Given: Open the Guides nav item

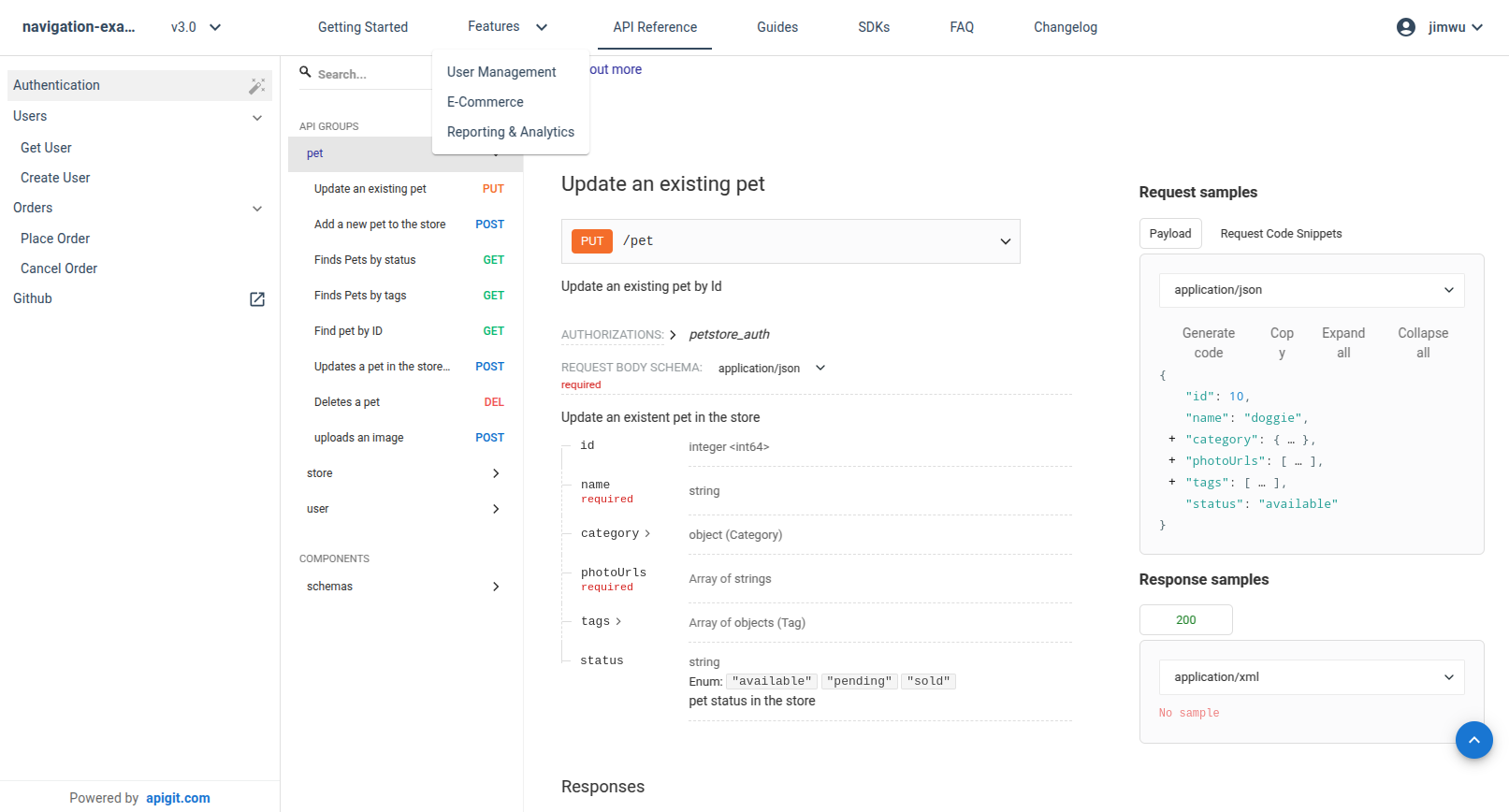Looking at the screenshot, I should pos(777,27).
